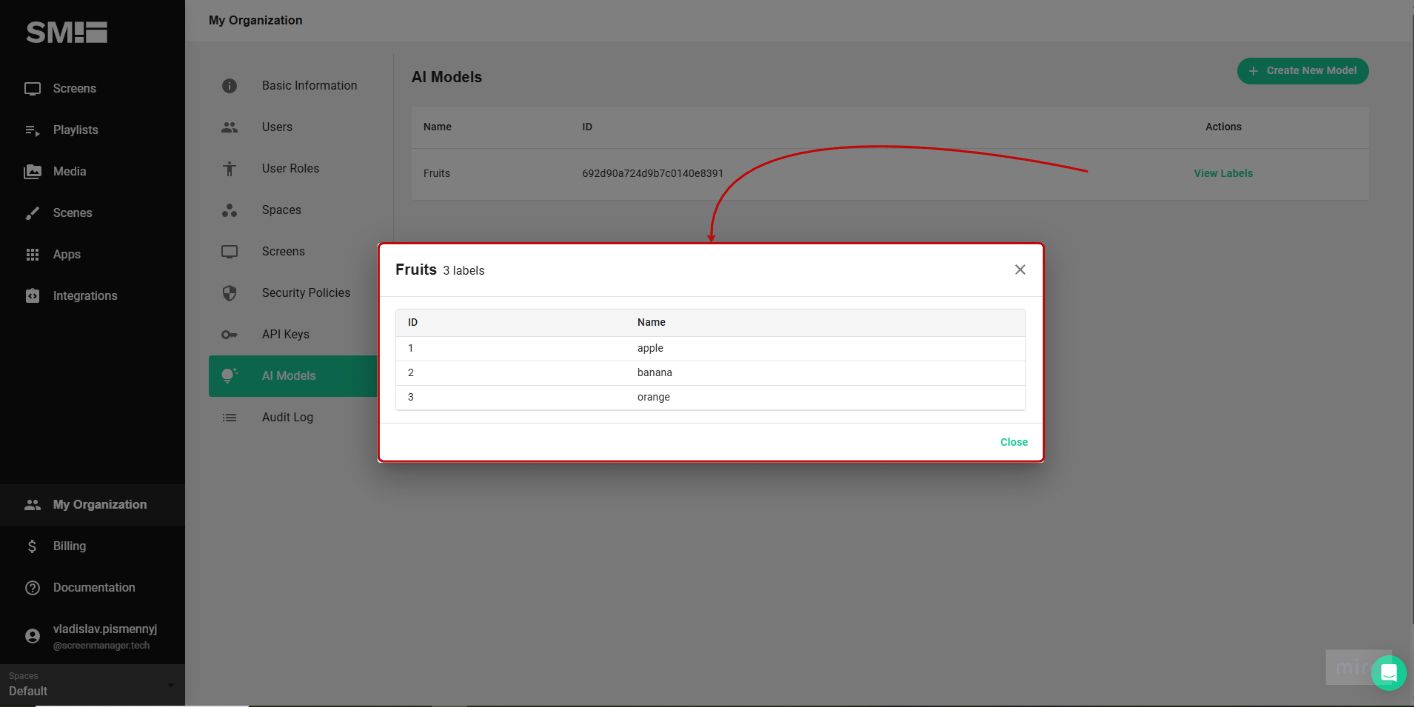Click the apple label name cell
The width and height of the screenshot is (1414, 707).
click(x=650, y=349)
